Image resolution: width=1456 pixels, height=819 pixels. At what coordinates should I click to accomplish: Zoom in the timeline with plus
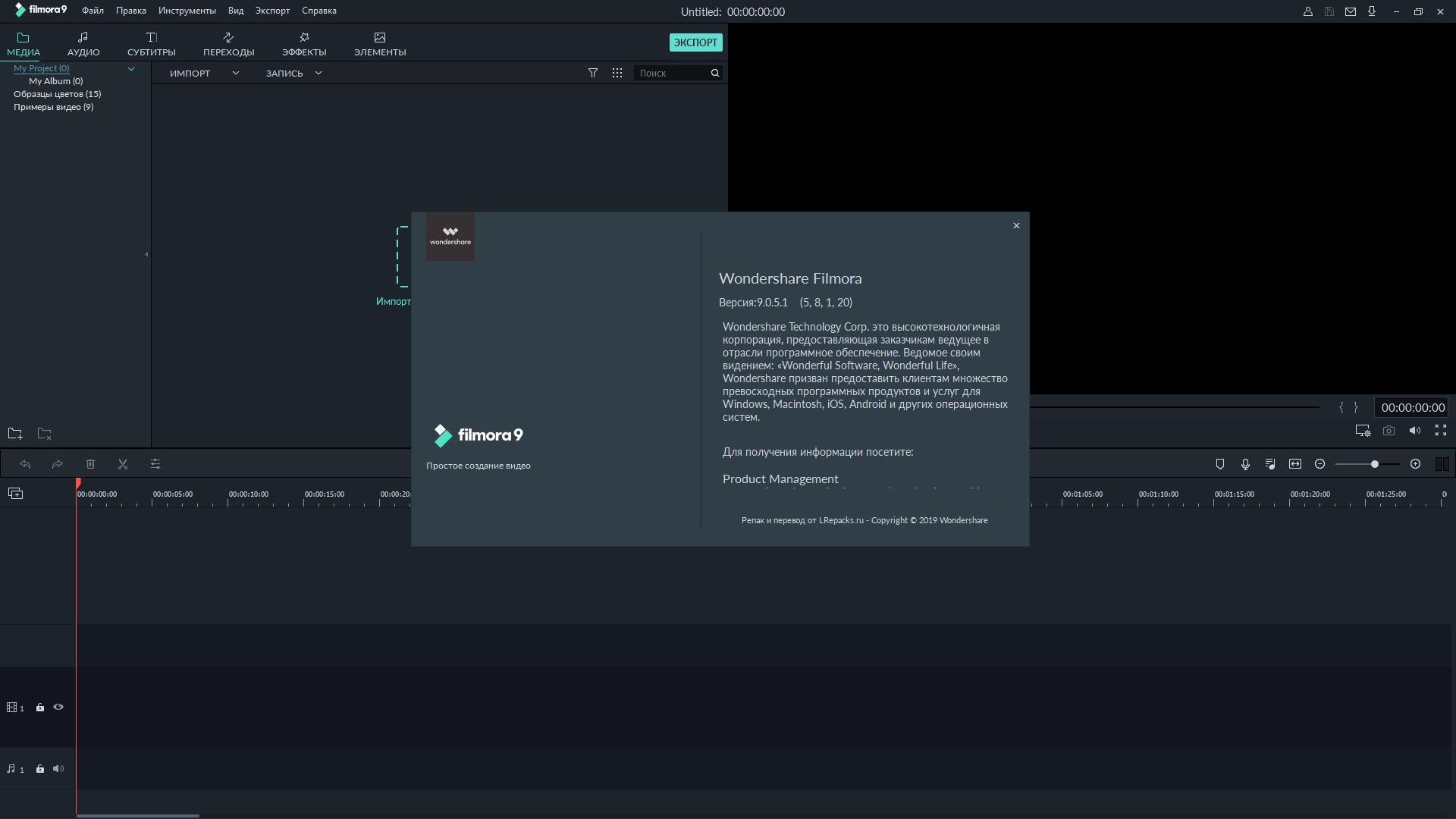click(1415, 464)
